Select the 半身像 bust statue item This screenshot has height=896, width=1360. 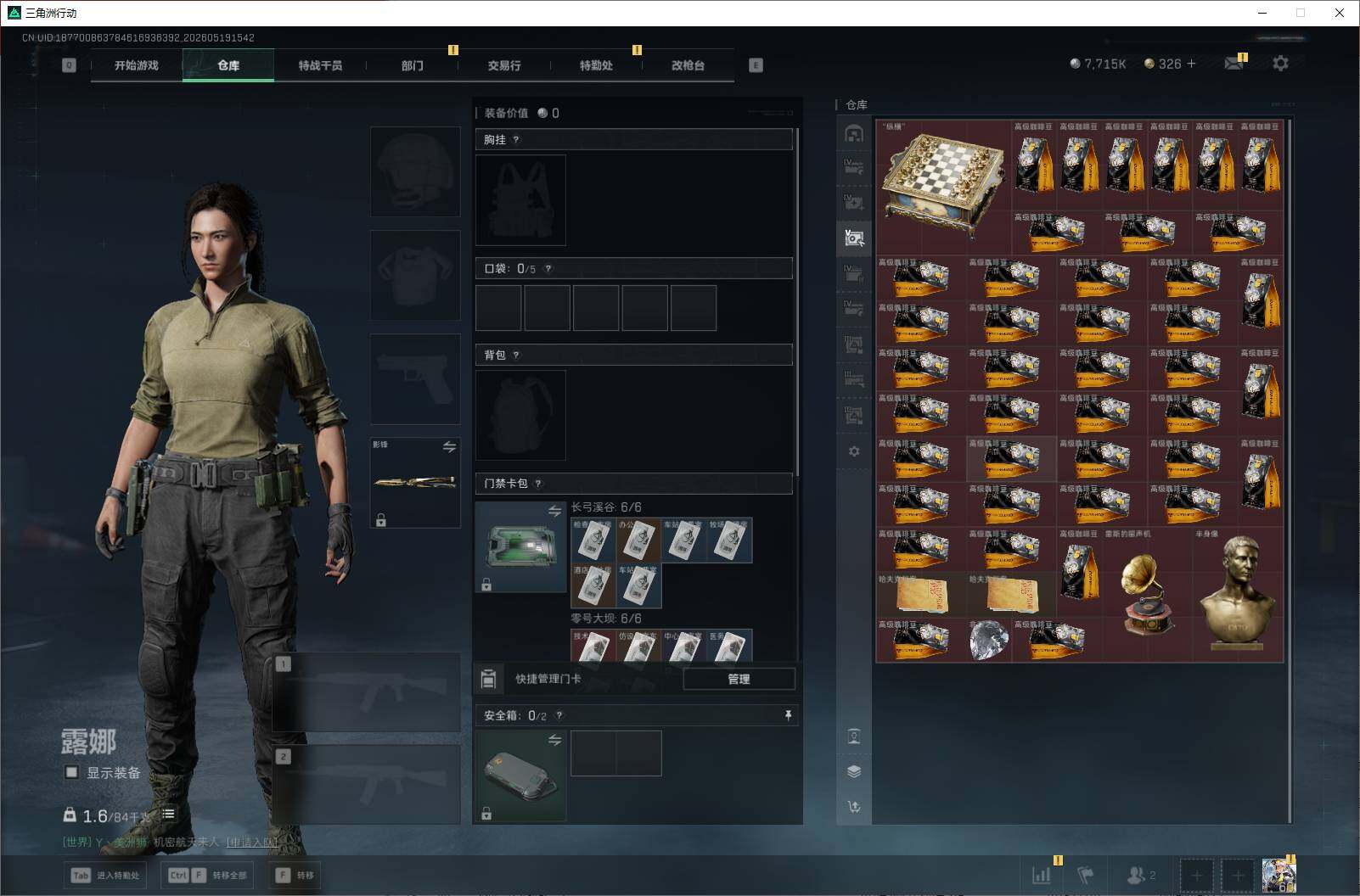(1238, 595)
